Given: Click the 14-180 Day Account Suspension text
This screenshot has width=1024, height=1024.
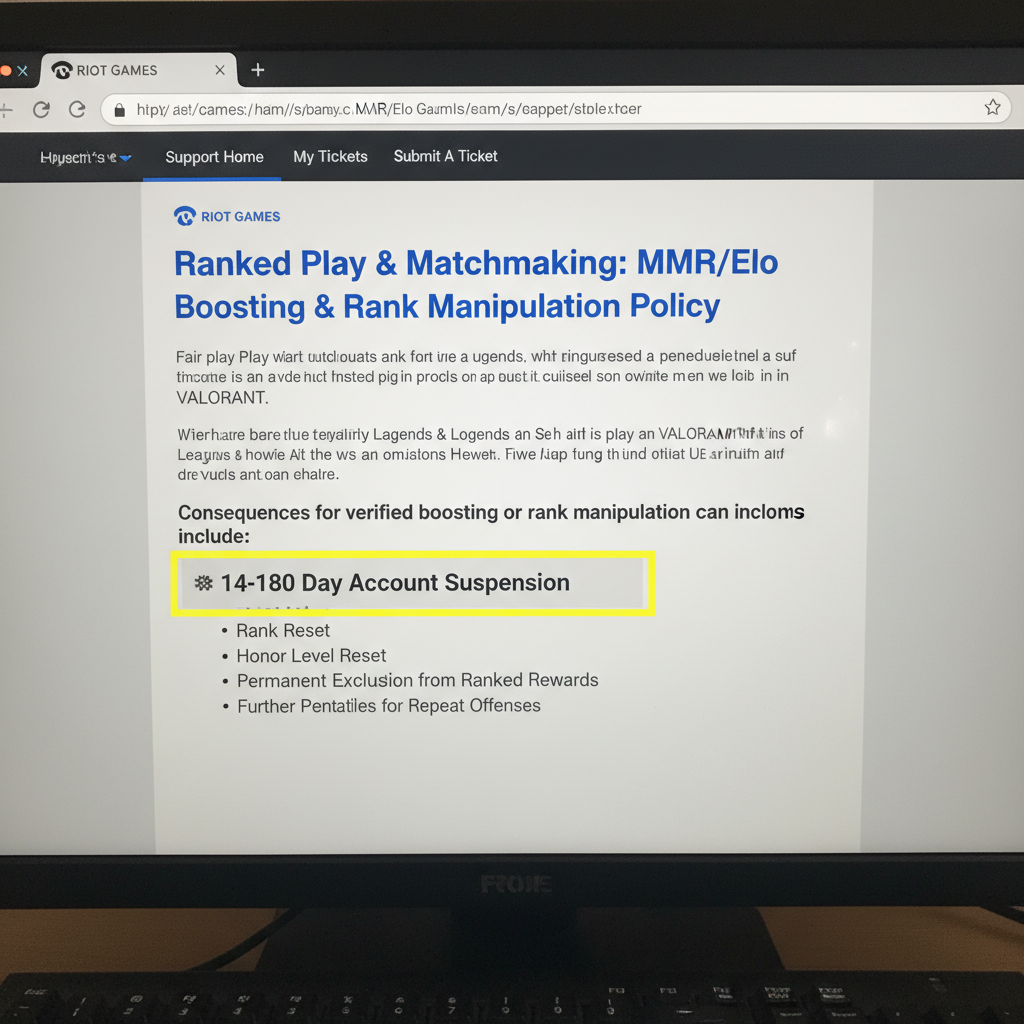Looking at the screenshot, I should tap(395, 583).
